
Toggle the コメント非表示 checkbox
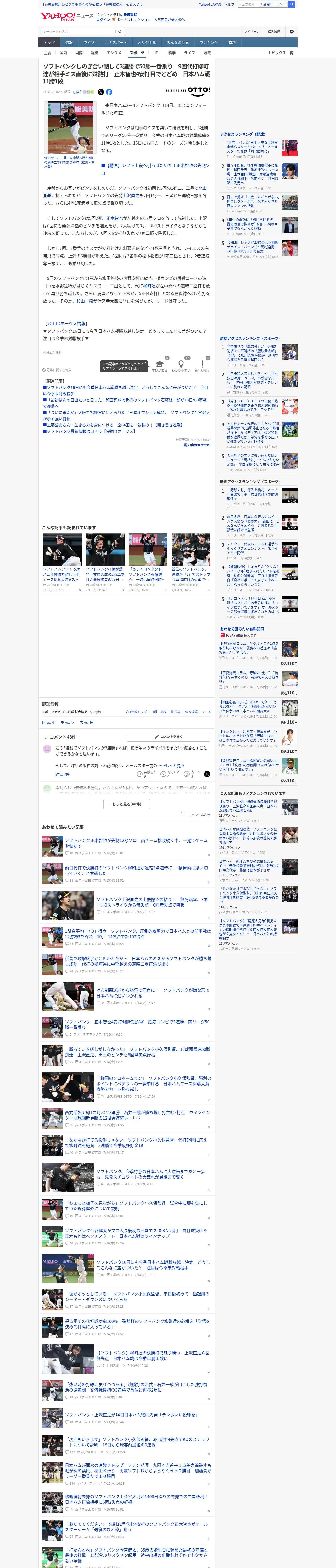coord(183,814)
